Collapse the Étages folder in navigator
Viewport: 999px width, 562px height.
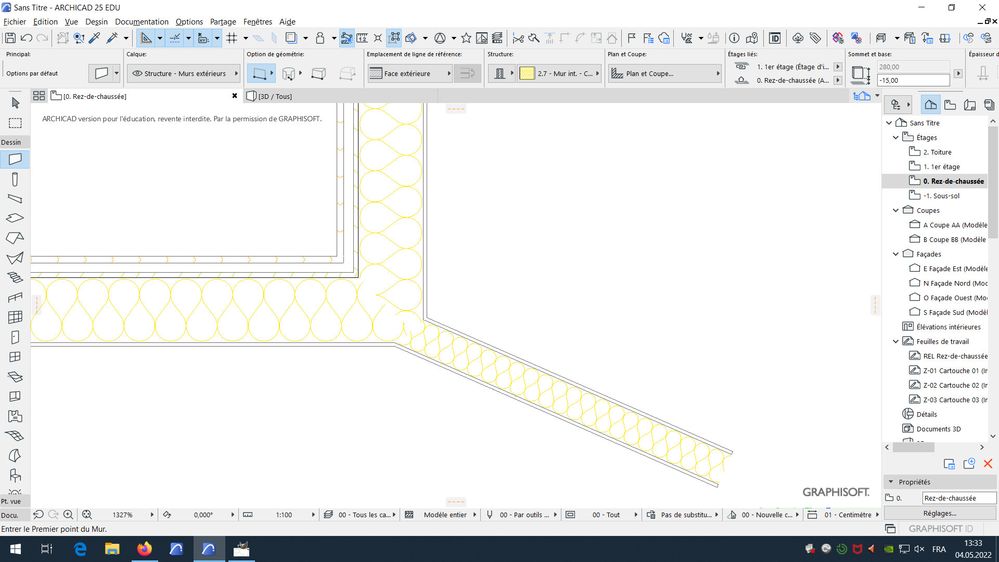pyautogui.click(x=896, y=138)
